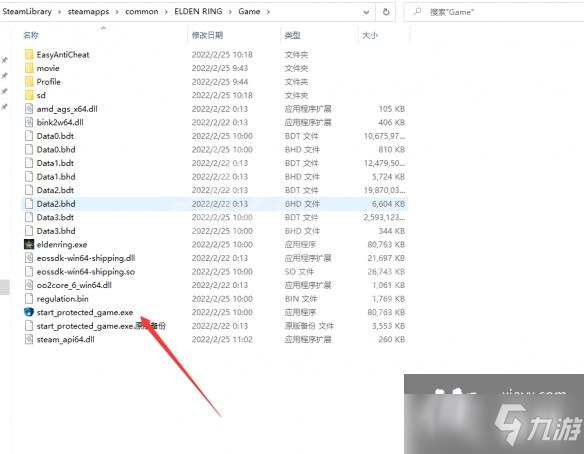This screenshot has height=454, width=584.
Task: Open the address bar history dropdown
Action: [366, 12]
